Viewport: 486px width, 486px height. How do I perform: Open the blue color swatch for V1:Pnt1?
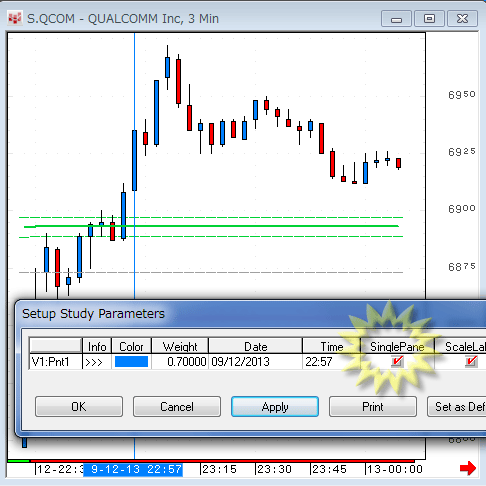coord(131,362)
